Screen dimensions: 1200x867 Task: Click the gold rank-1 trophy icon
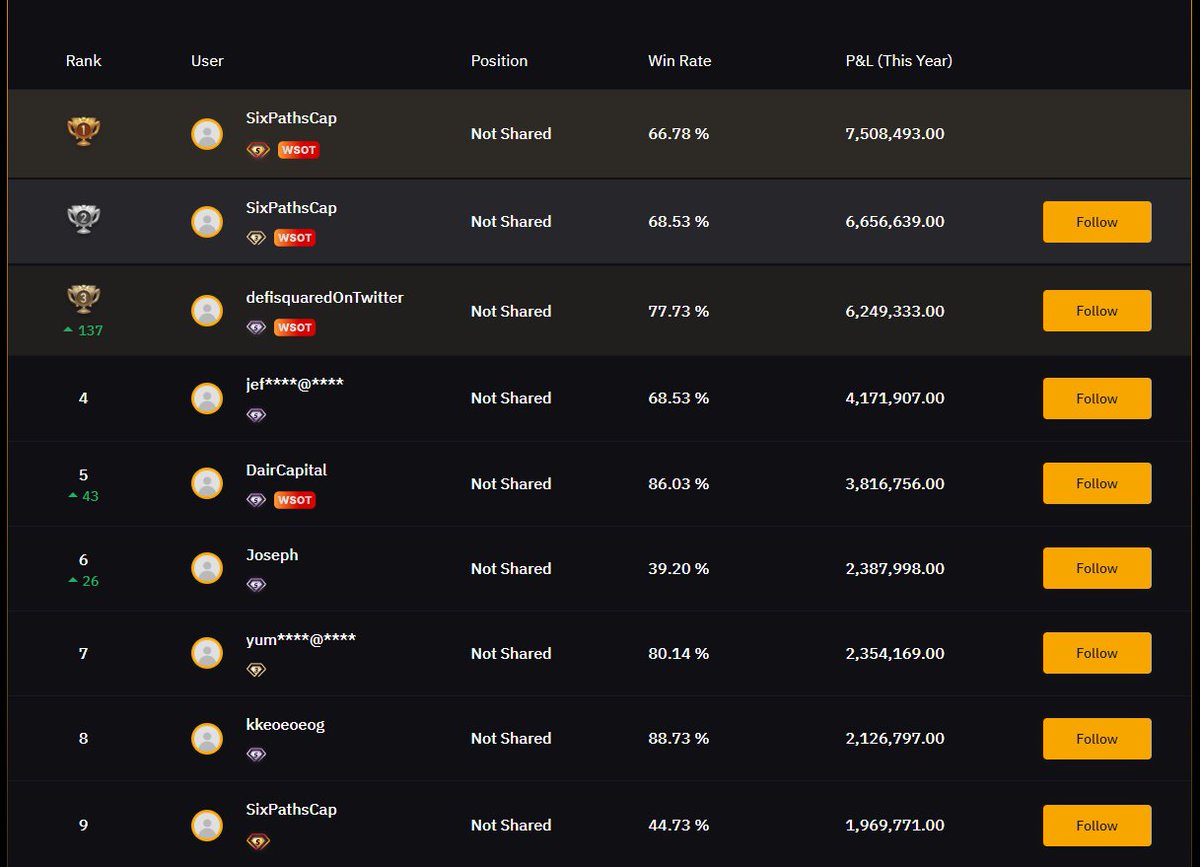pos(83,130)
